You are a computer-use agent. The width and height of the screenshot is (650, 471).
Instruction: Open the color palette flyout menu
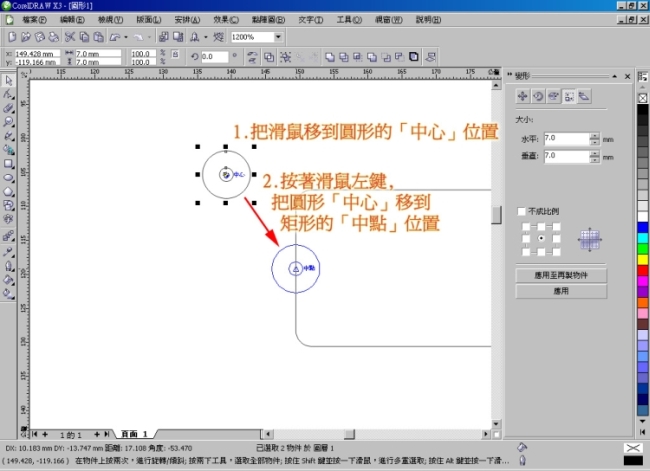pyautogui.click(x=643, y=77)
